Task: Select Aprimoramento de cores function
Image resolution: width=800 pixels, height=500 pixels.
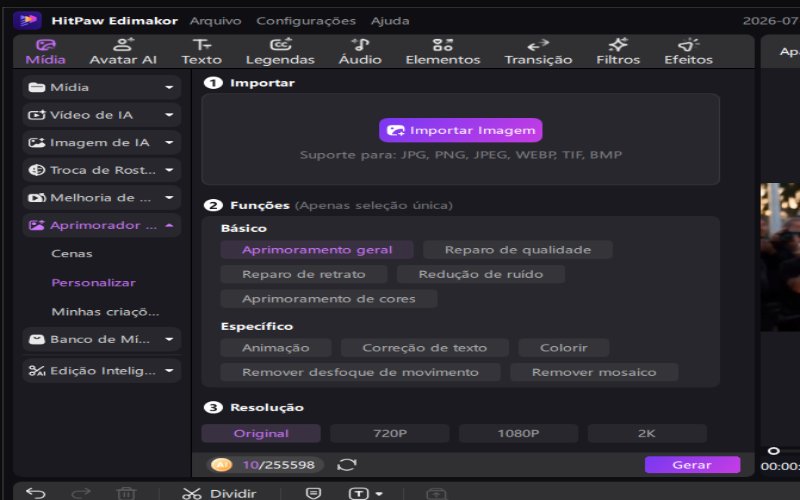Action: tap(329, 298)
